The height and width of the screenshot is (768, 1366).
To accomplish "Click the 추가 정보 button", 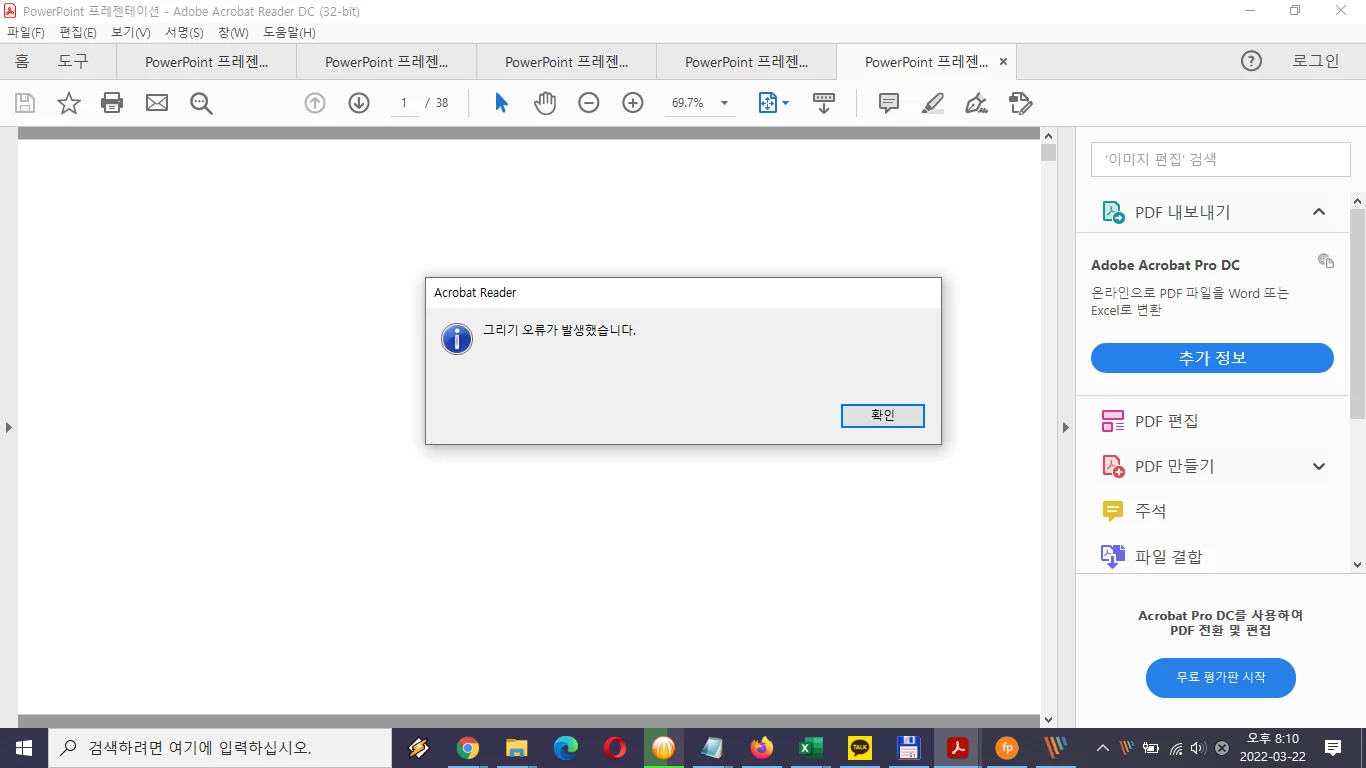I will tap(1212, 358).
